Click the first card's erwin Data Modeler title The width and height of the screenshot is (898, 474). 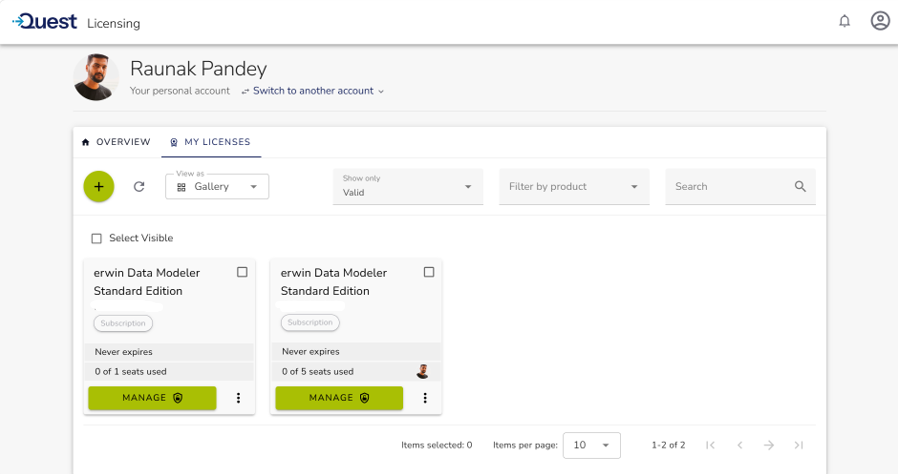pyautogui.click(x=147, y=282)
